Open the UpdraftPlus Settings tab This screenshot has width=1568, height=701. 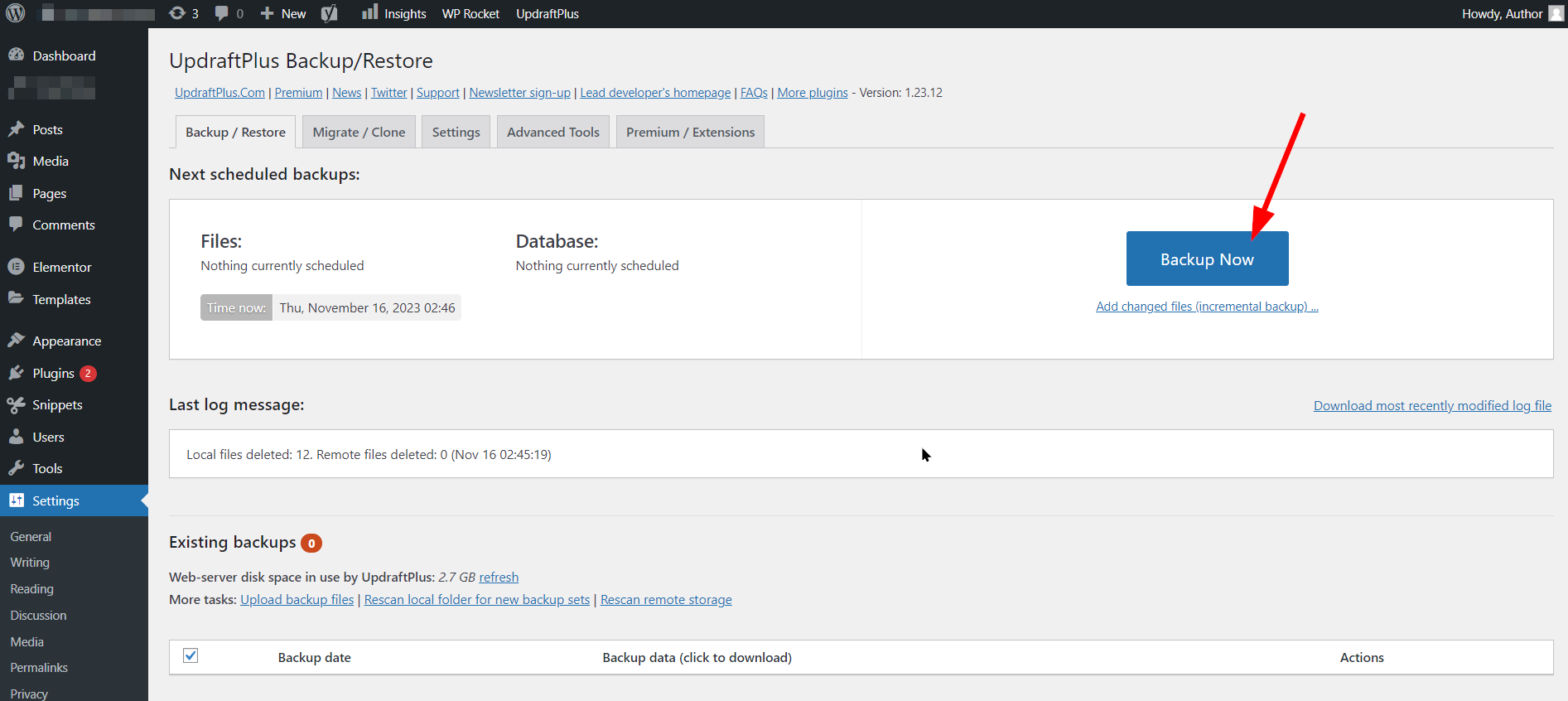coord(456,133)
